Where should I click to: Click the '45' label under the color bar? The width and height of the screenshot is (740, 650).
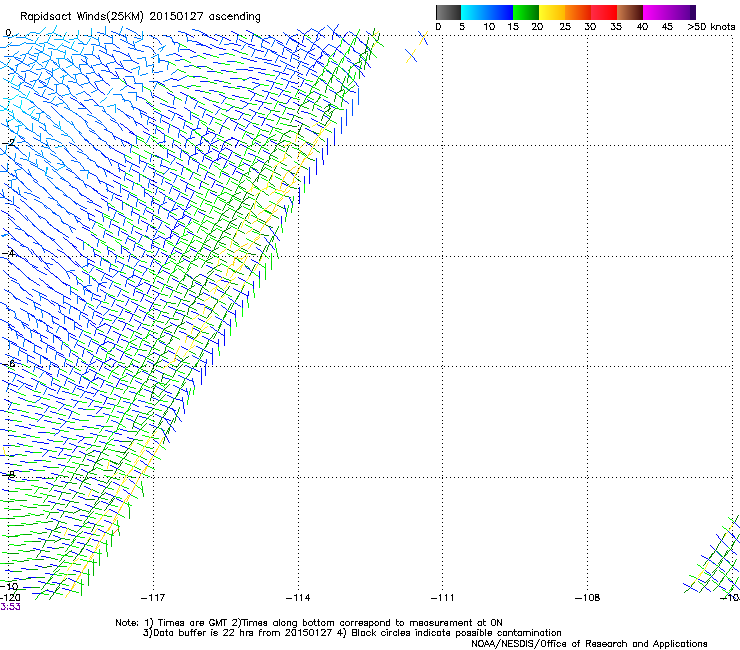667,27
